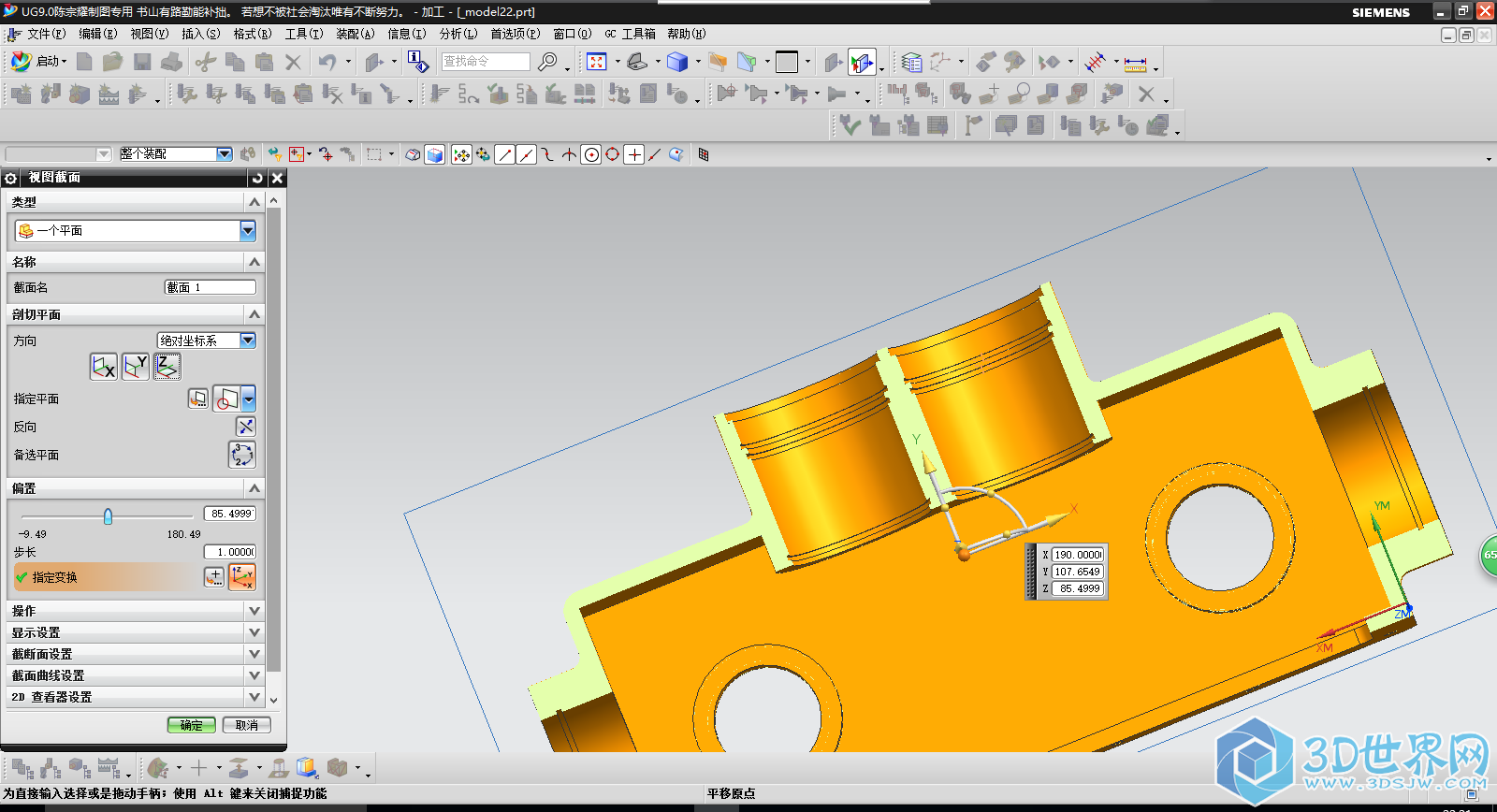Open the 首选项(P) menu

click(x=515, y=34)
